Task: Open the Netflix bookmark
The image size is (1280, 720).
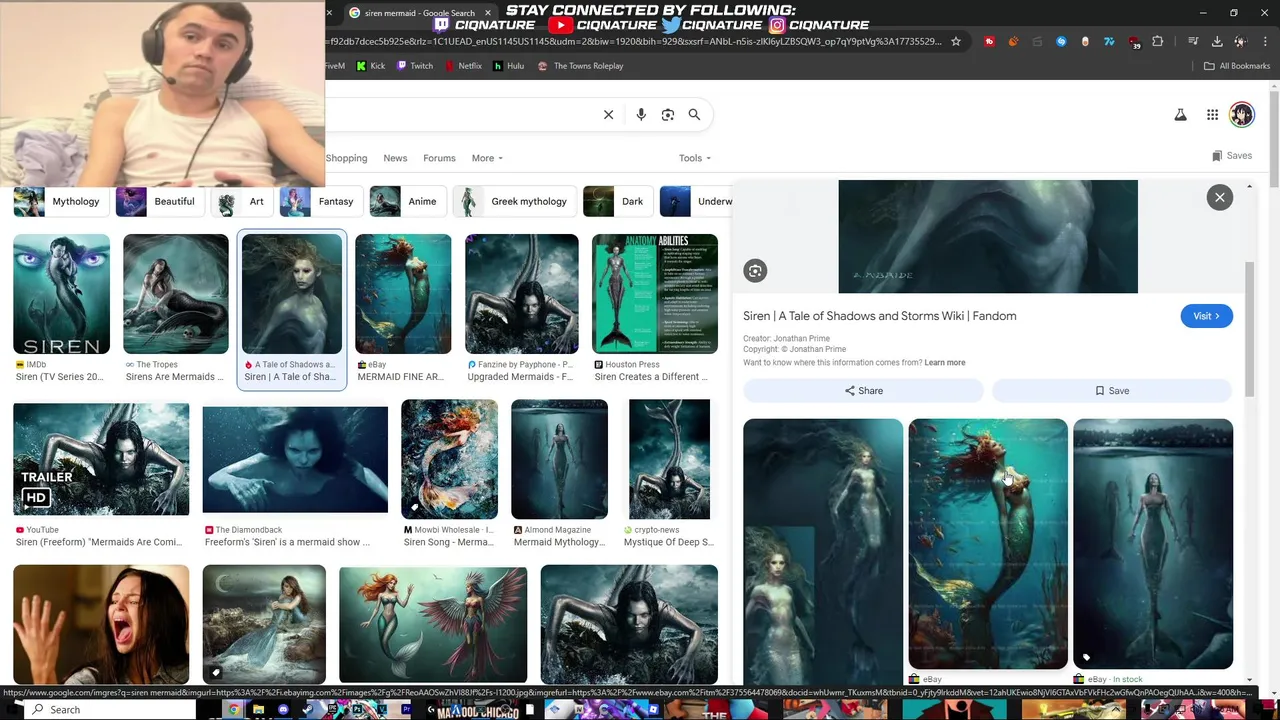Action: (462, 66)
